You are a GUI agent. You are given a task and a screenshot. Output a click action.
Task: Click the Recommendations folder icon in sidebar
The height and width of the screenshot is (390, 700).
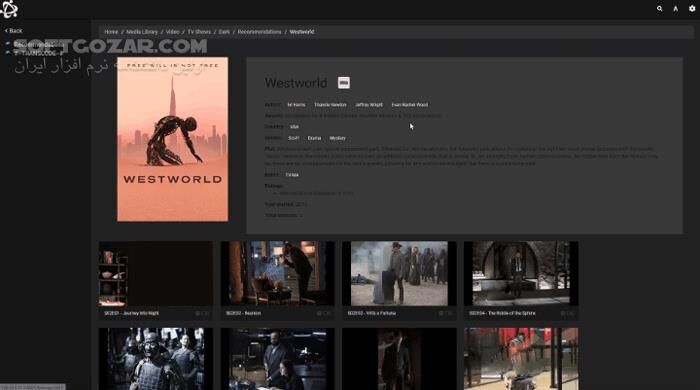pyautogui.click(x=8, y=44)
